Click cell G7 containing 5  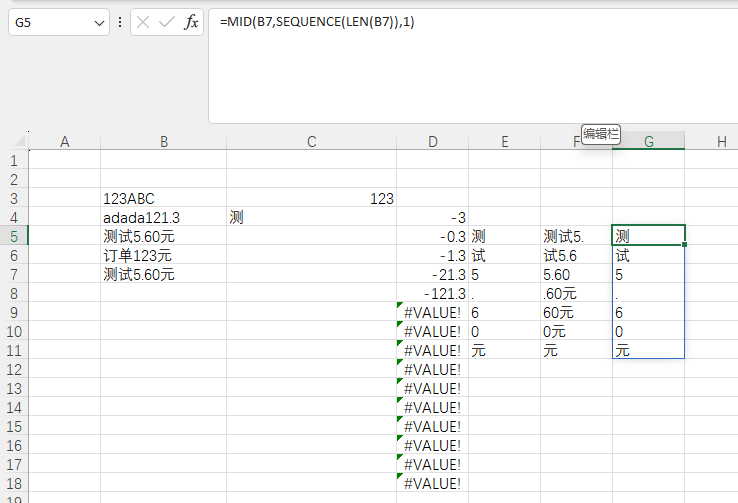[649, 274]
